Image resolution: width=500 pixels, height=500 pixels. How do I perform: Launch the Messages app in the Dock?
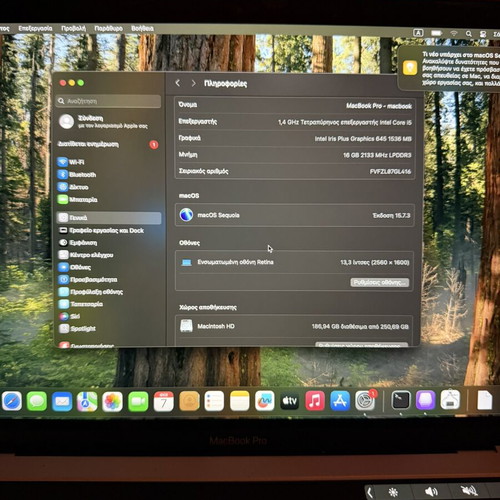(37, 401)
